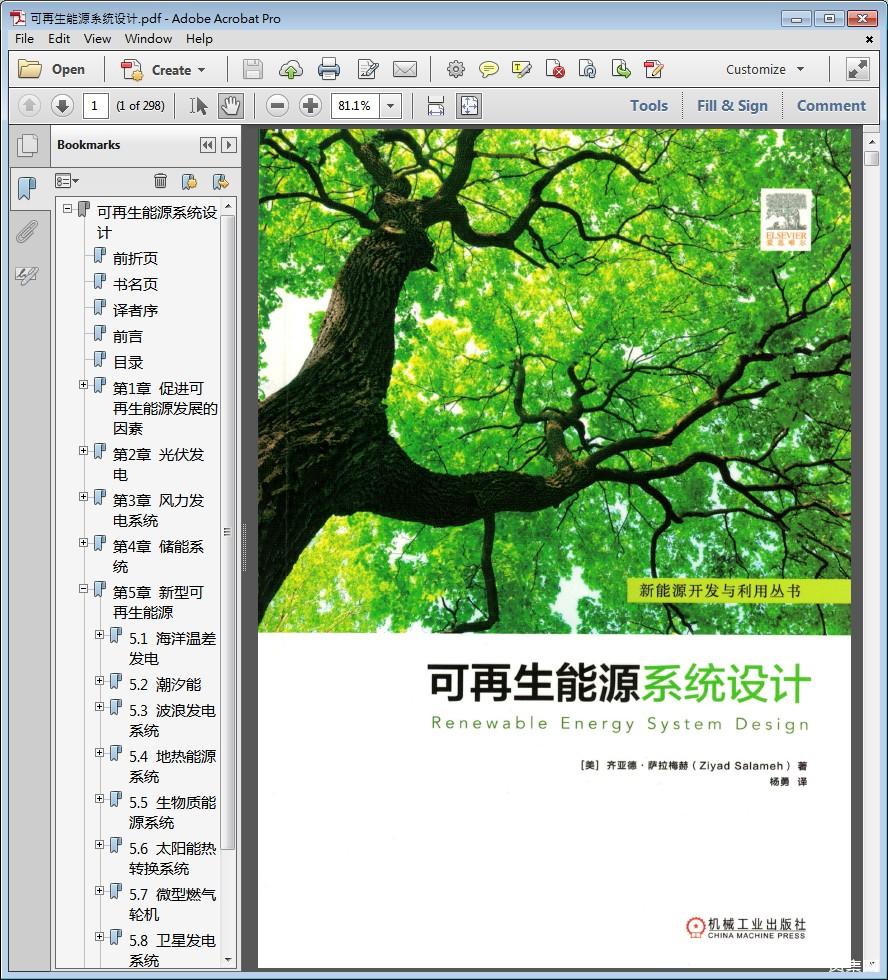The height and width of the screenshot is (980, 888).
Task: Open the Attachments paperclip panel
Action: point(27,232)
